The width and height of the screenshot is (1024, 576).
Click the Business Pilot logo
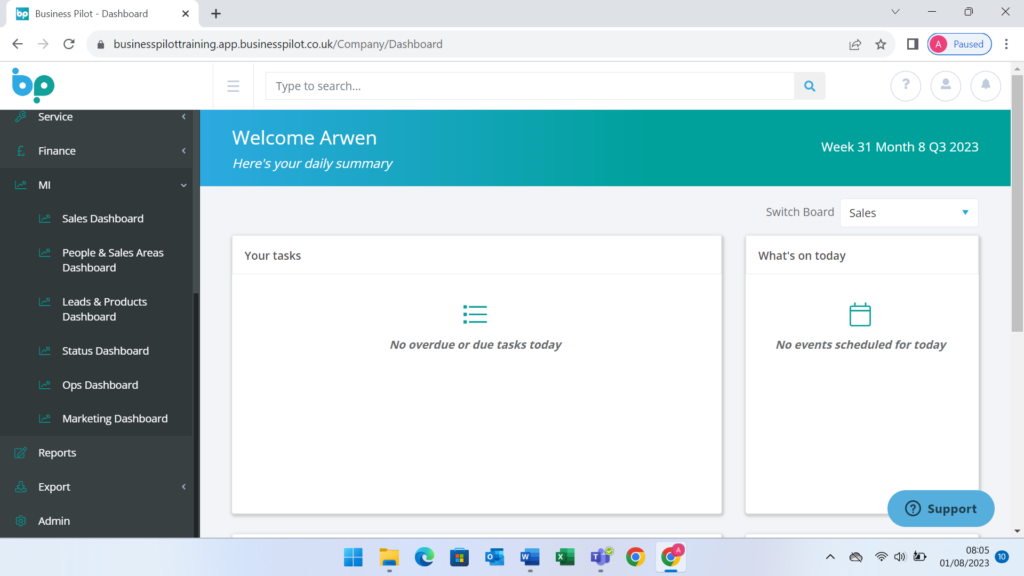tap(33, 86)
